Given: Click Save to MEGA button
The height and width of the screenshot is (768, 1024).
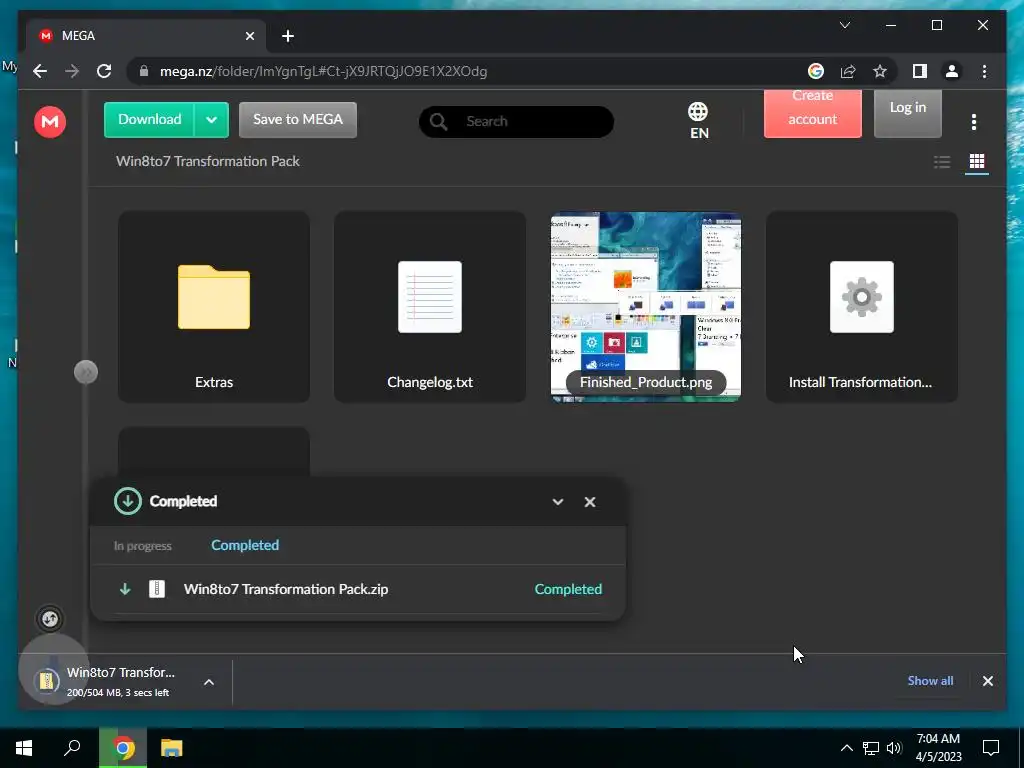Looking at the screenshot, I should 298,120.
